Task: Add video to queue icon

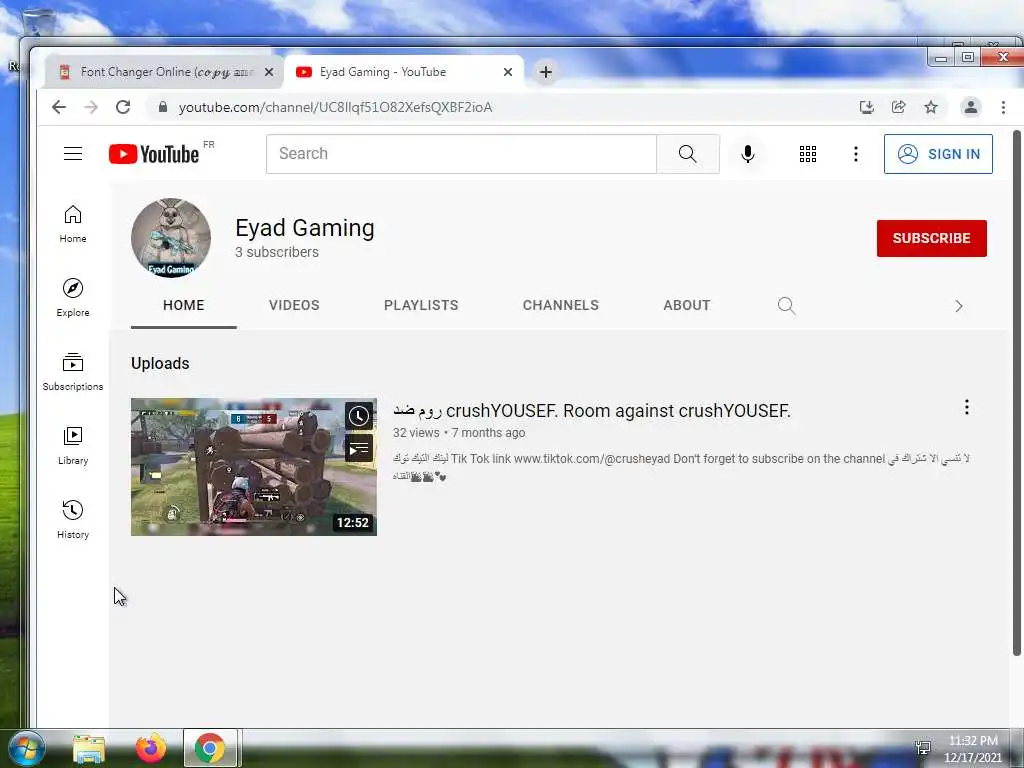Action: click(x=359, y=449)
